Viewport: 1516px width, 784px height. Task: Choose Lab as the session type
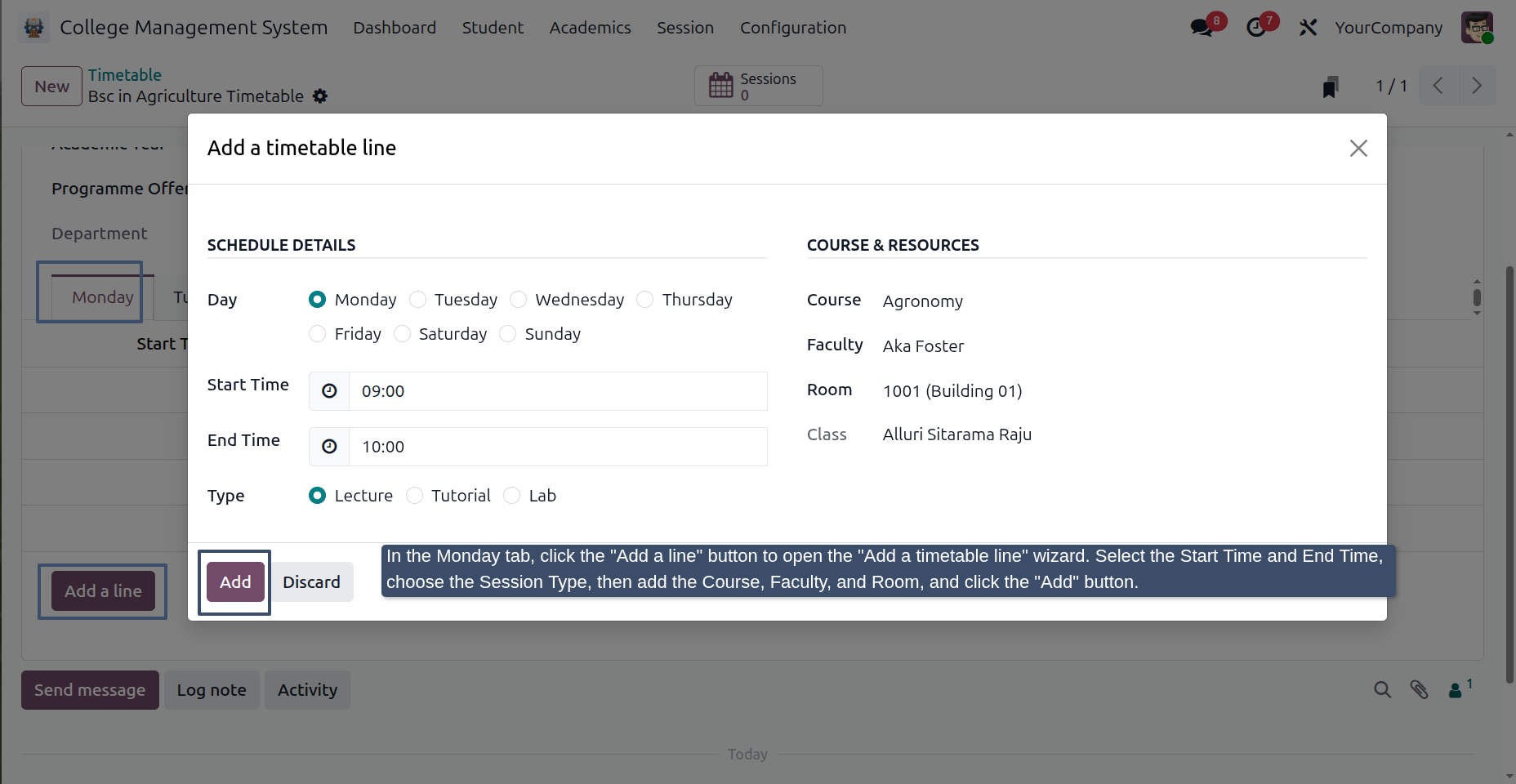[511, 496]
